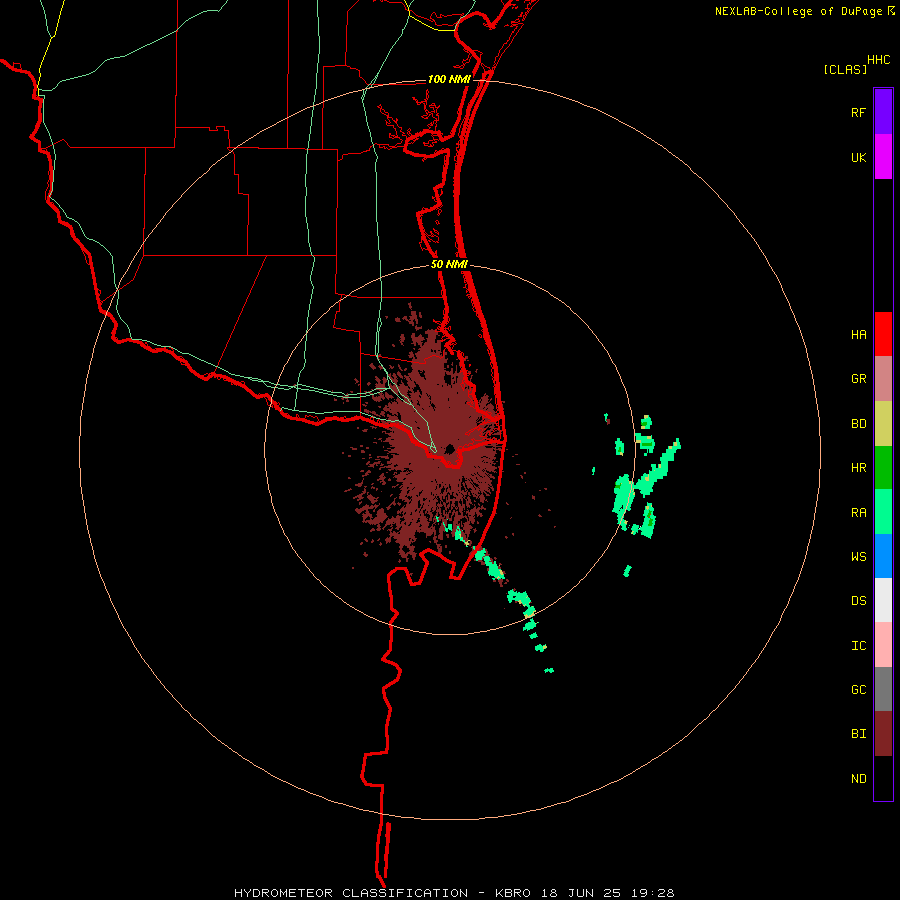Click the HHC product label
This screenshot has width=900, height=900.
tap(879, 60)
